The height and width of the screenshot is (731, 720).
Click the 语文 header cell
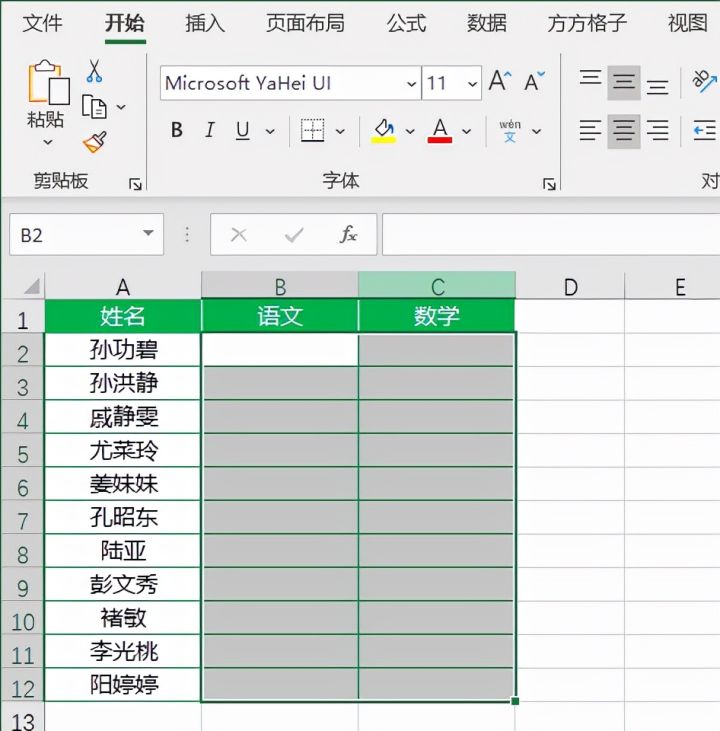(x=280, y=316)
